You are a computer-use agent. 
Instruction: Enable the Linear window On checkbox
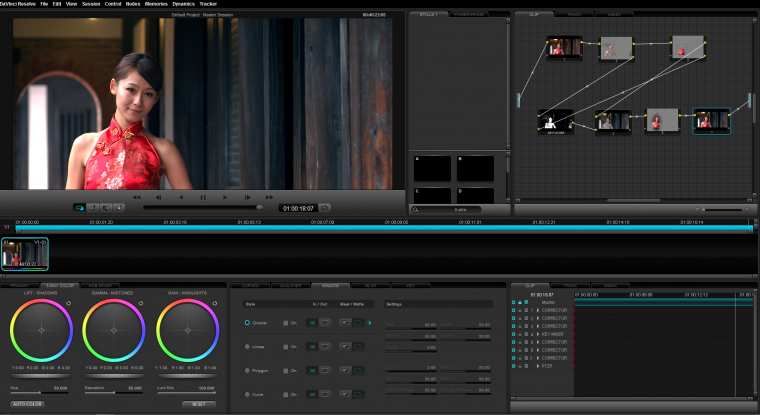pyautogui.click(x=286, y=346)
